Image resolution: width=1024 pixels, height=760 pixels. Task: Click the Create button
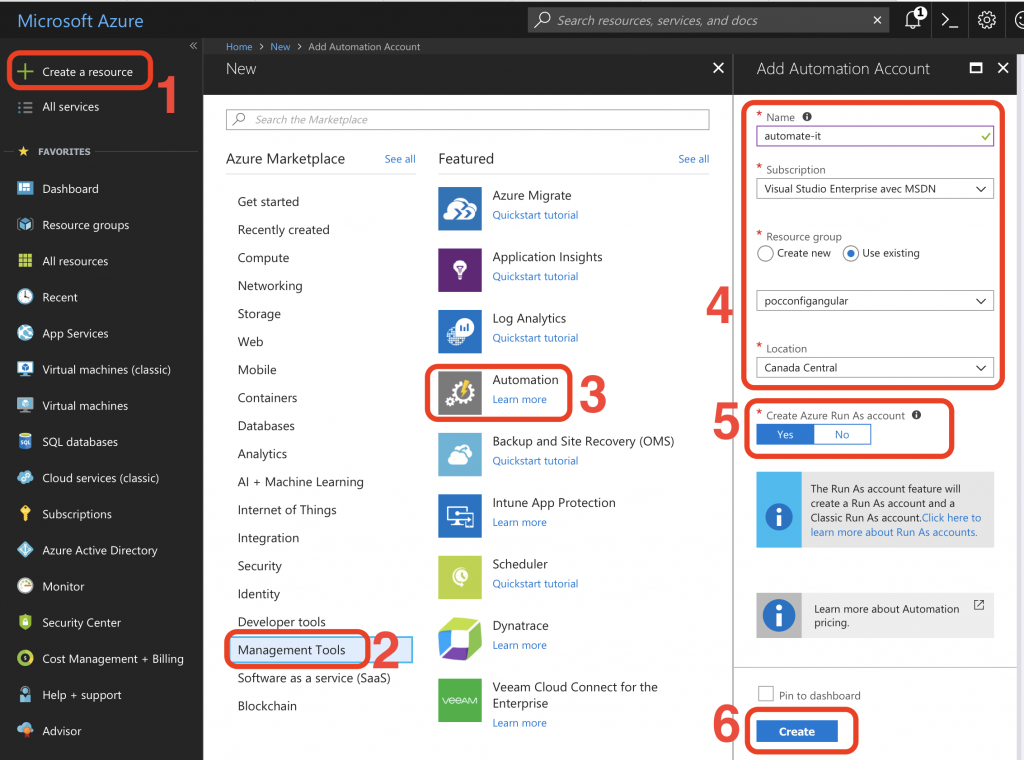point(797,731)
